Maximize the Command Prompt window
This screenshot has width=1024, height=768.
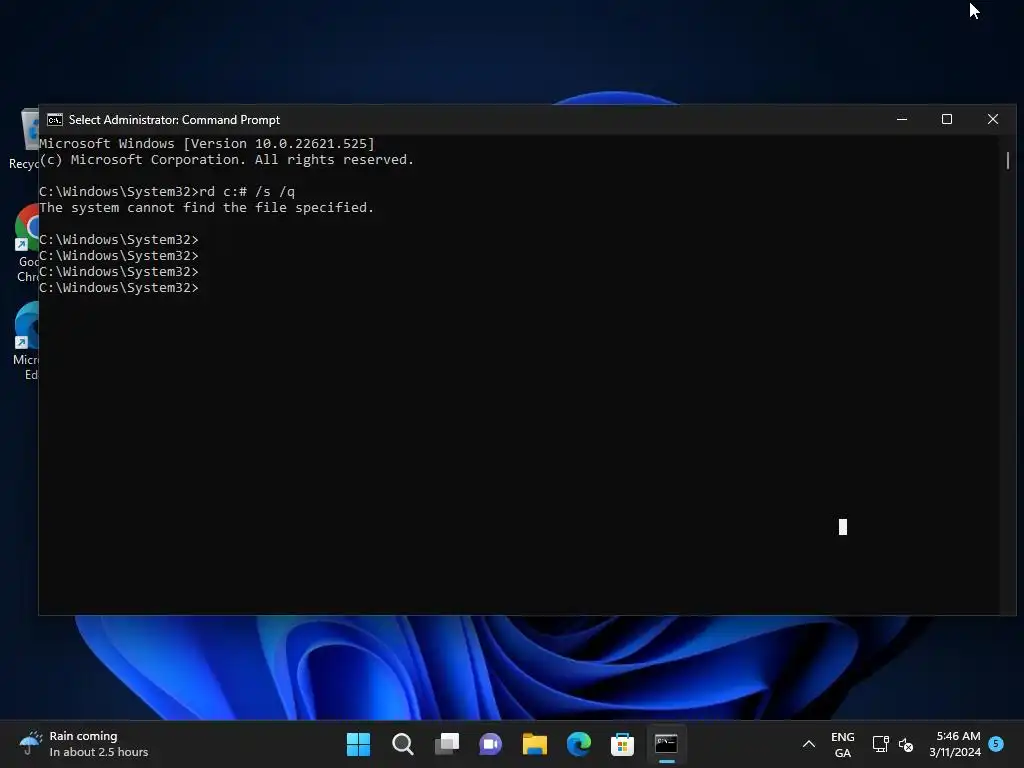pos(947,120)
